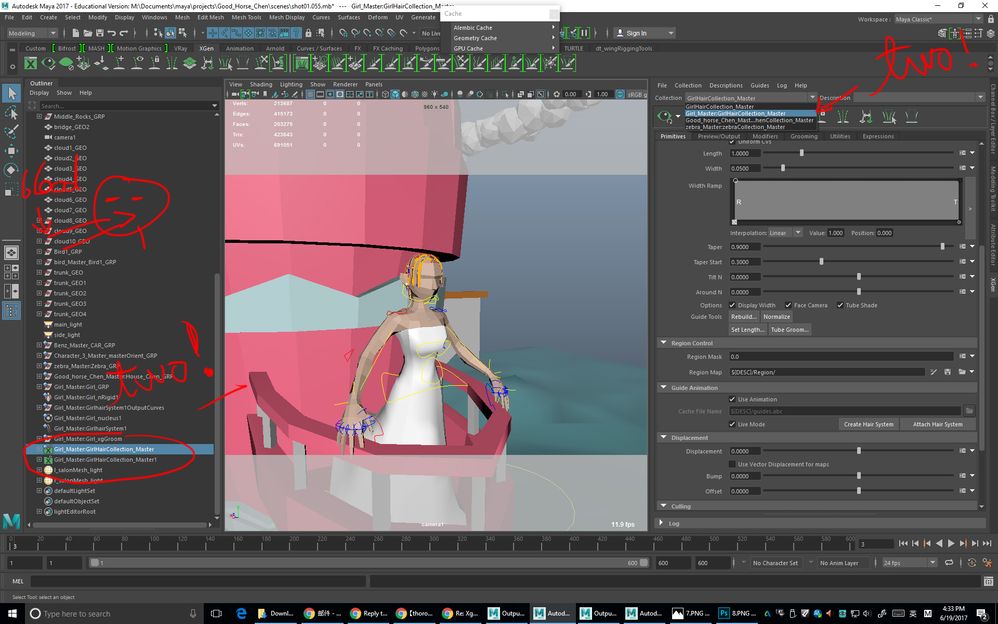The width and height of the screenshot is (998, 624).
Task: Switch to the Grooming tab
Action: [804, 136]
